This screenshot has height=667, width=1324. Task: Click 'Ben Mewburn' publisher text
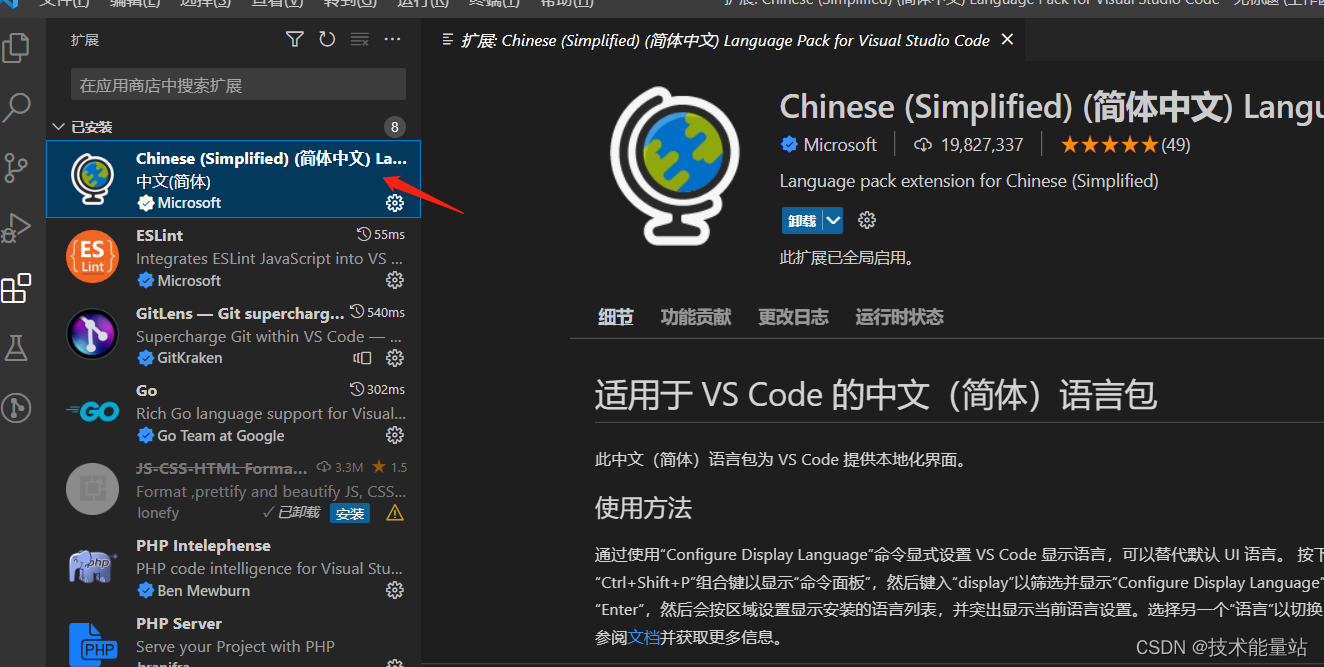tap(204, 590)
